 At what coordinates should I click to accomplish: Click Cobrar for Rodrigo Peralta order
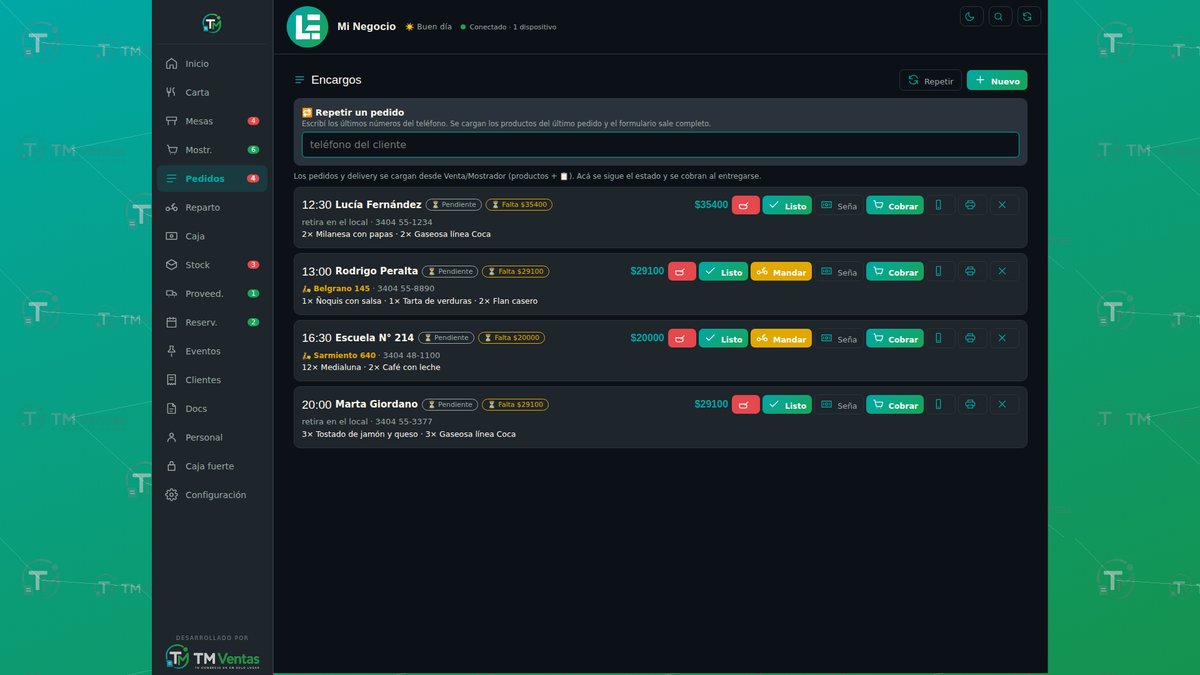tap(895, 271)
